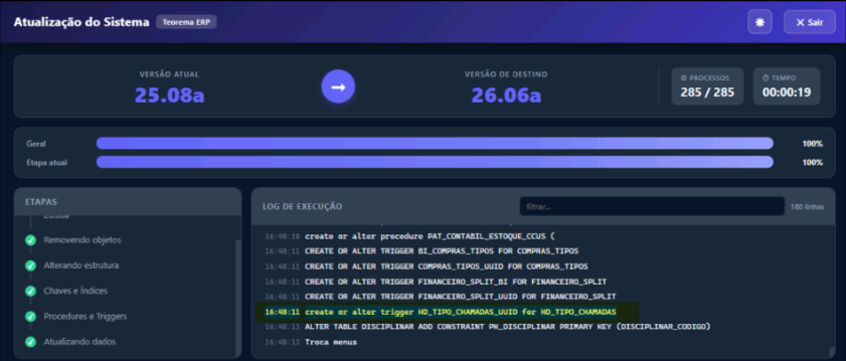Click the check icon beside Removendo objetos
This screenshot has width=846, height=361.
coord(30,240)
